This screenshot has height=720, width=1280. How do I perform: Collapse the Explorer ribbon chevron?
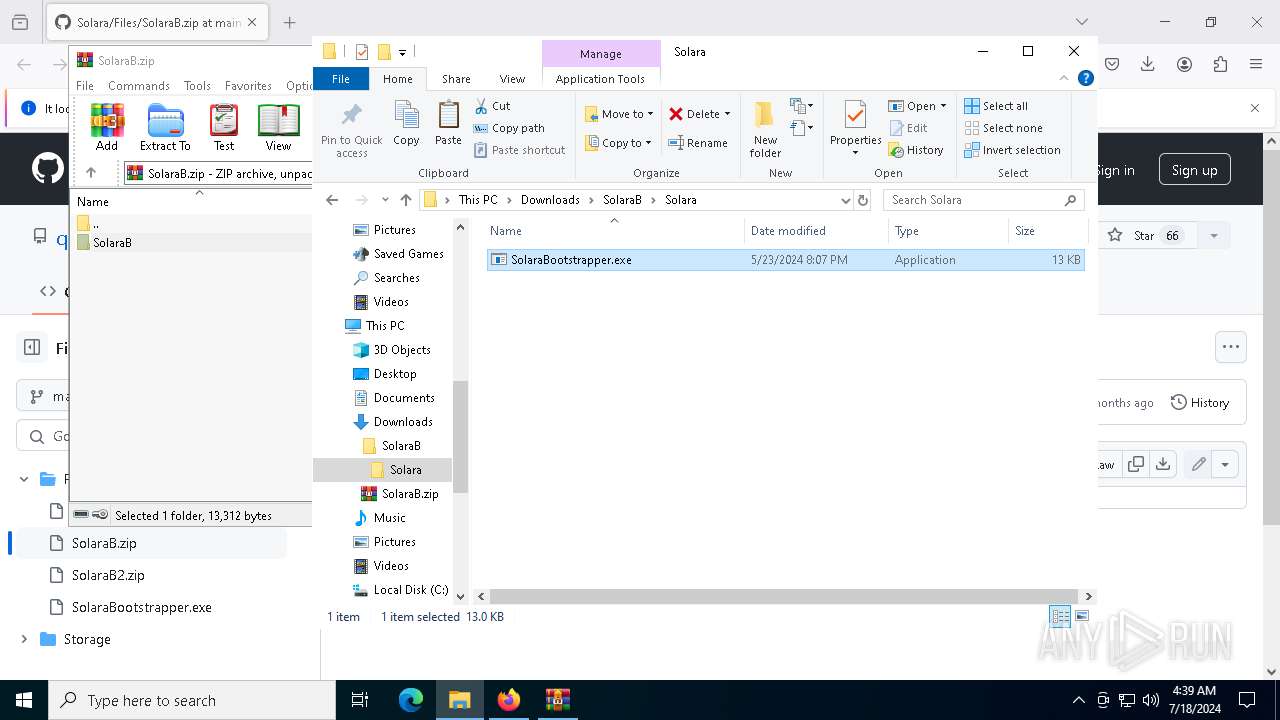1065,78
